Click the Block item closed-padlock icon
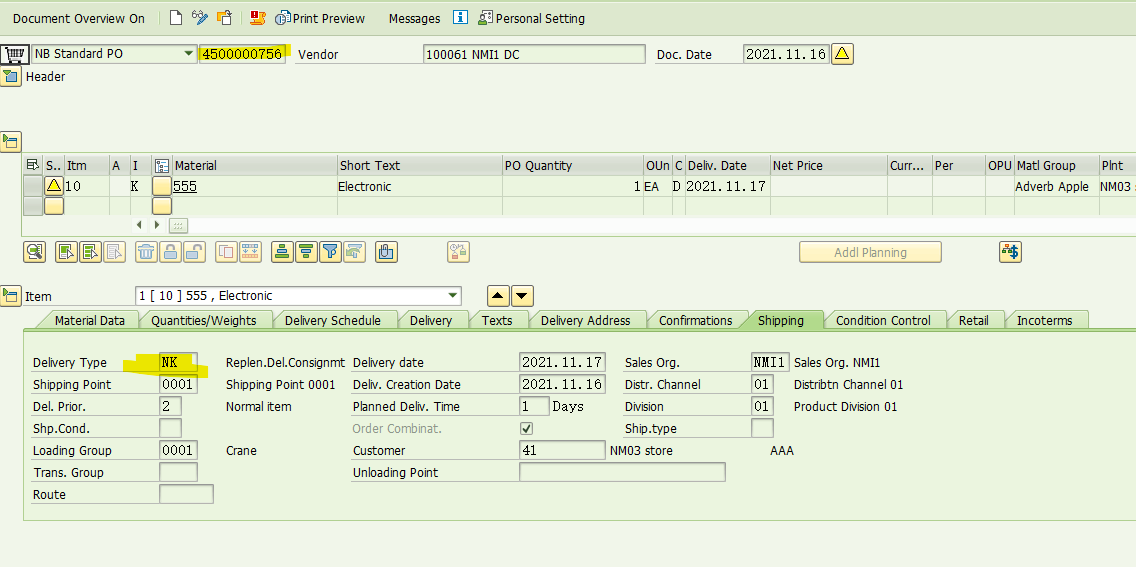This screenshot has height=567, width=1136. pyautogui.click(x=170, y=252)
